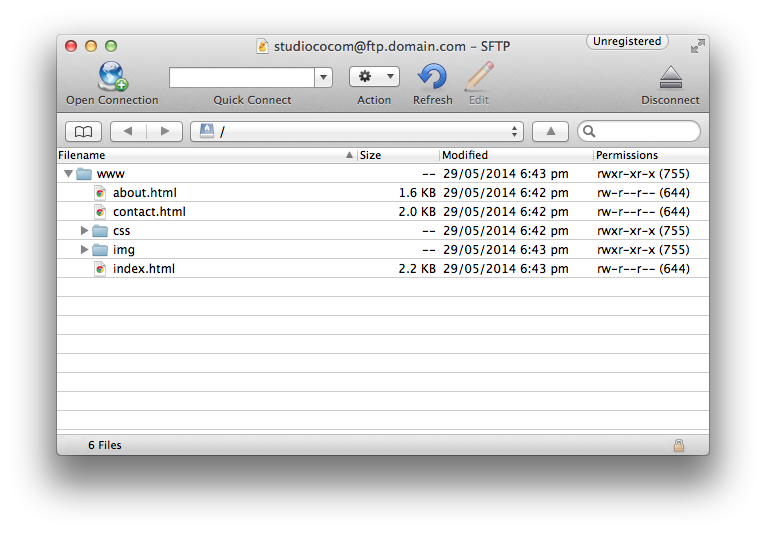
Task: Toggle the bookmarks book icon
Action: pos(84,131)
